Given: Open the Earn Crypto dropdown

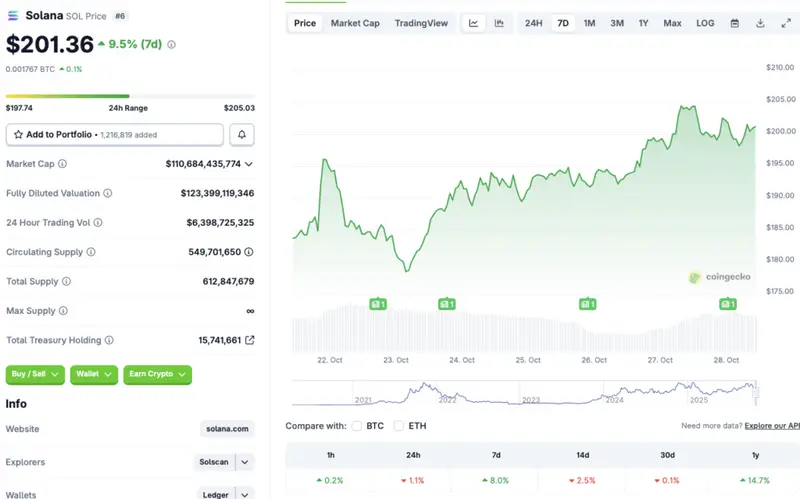Looking at the screenshot, I should tap(157, 374).
